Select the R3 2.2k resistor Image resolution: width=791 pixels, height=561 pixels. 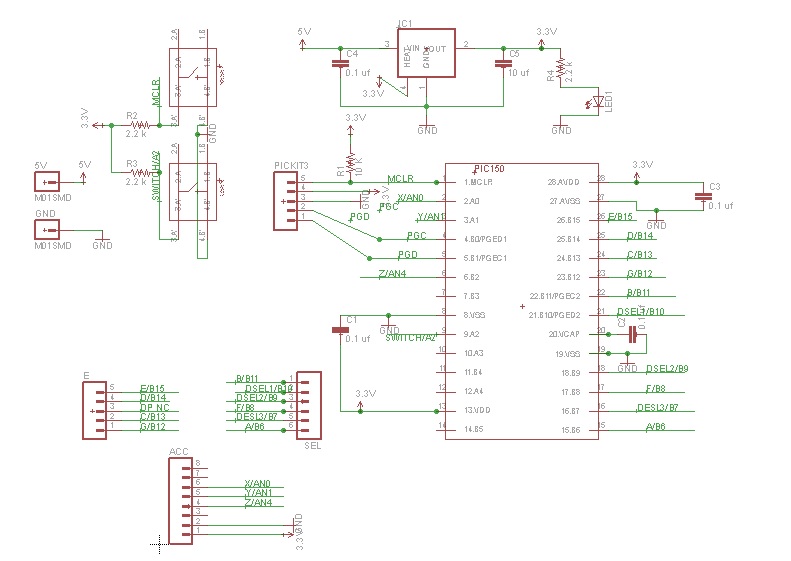[x=137, y=173]
